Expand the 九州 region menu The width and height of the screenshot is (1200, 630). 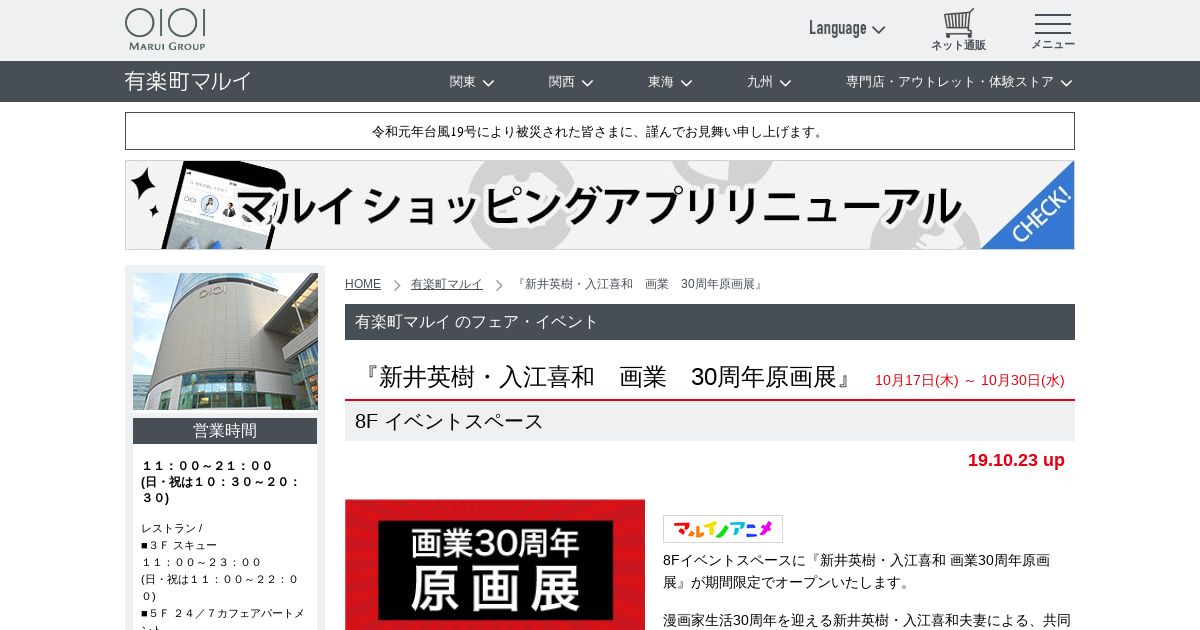769,82
